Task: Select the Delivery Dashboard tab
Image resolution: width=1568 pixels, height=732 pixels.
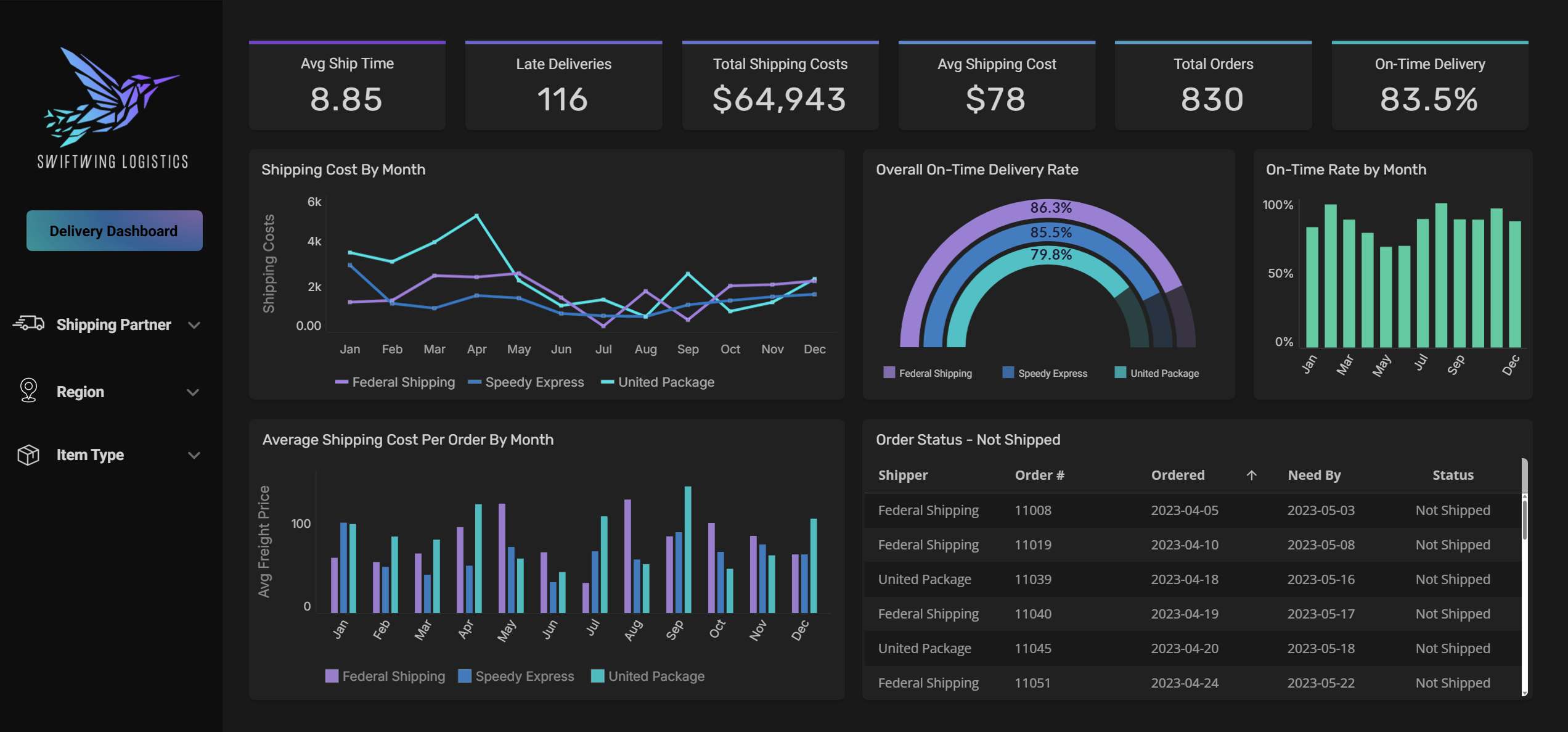Action: tap(113, 230)
